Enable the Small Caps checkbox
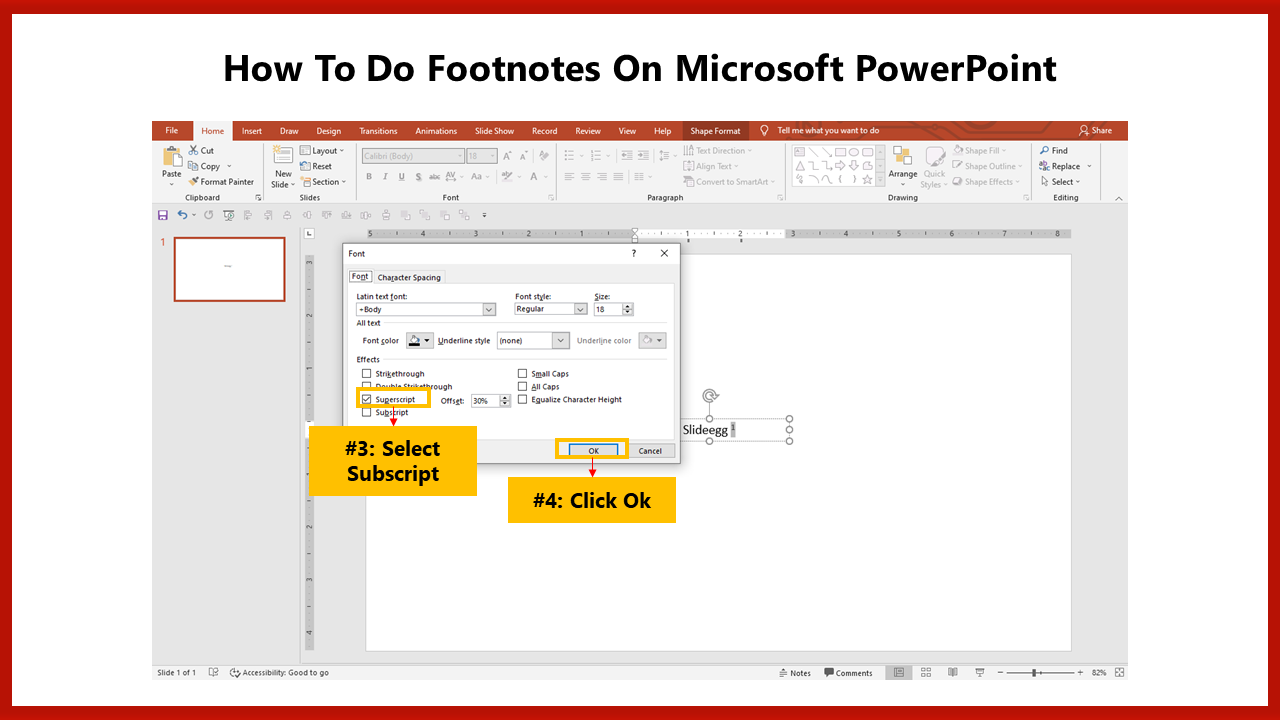The image size is (1280, 720). (522, 374)
